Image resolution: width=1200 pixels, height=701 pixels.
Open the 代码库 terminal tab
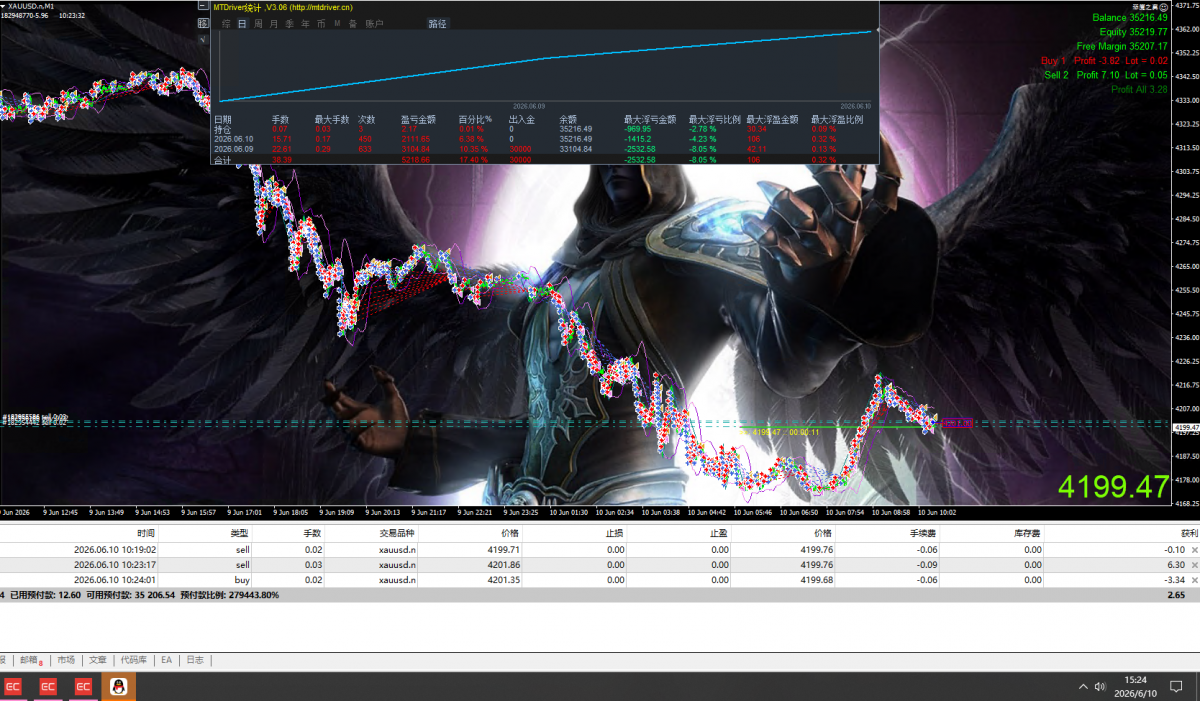pyautogui.click(x=134, y=660)
